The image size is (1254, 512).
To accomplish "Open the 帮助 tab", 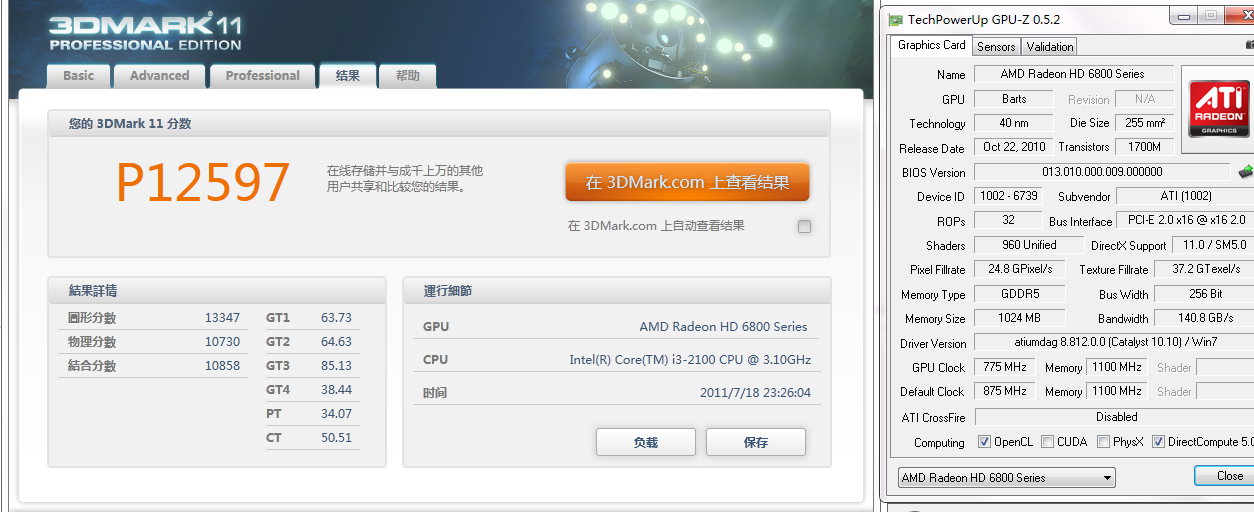I will coord(407,76).
